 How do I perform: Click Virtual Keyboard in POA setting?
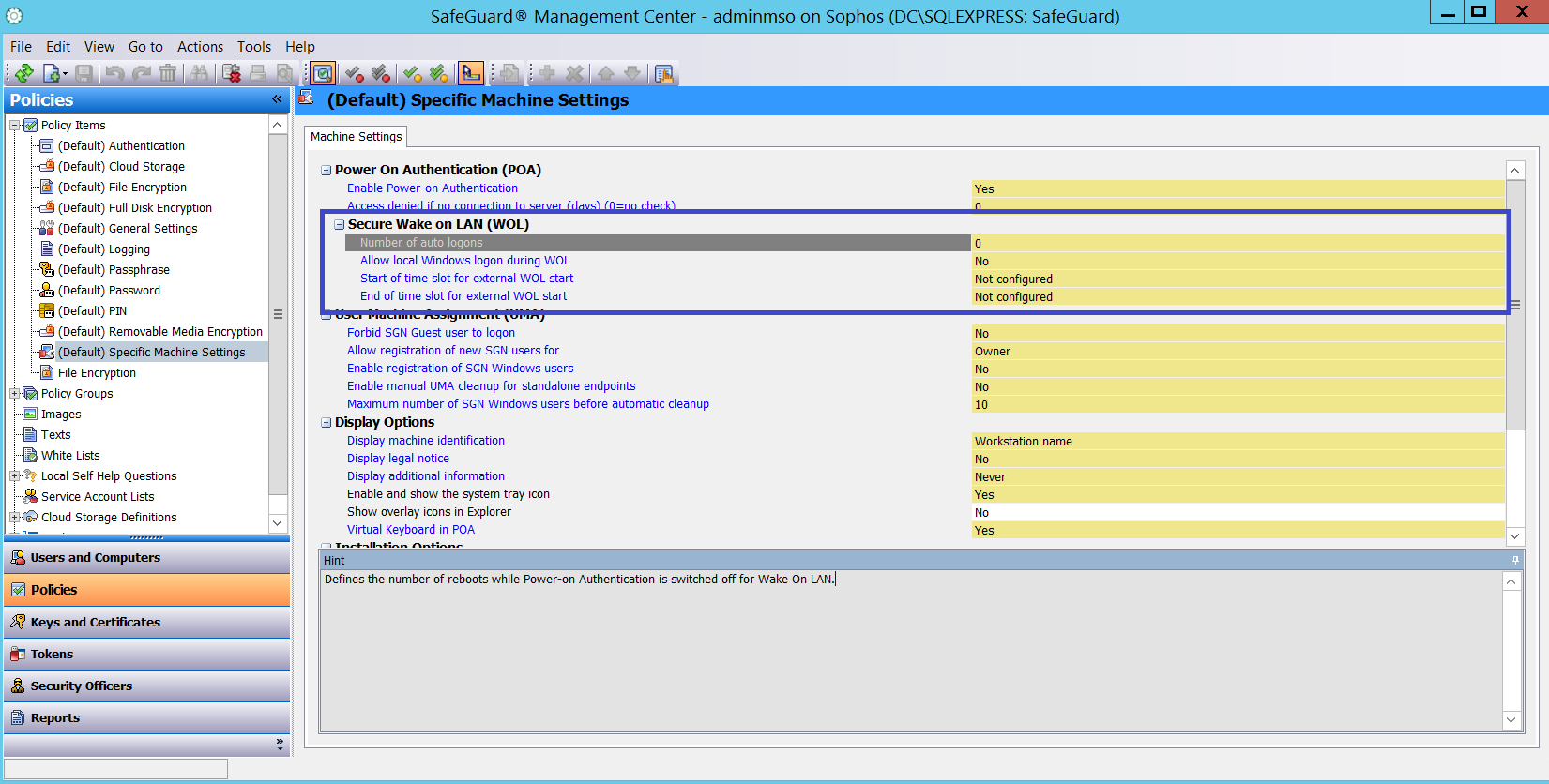(x=411, y=530)
